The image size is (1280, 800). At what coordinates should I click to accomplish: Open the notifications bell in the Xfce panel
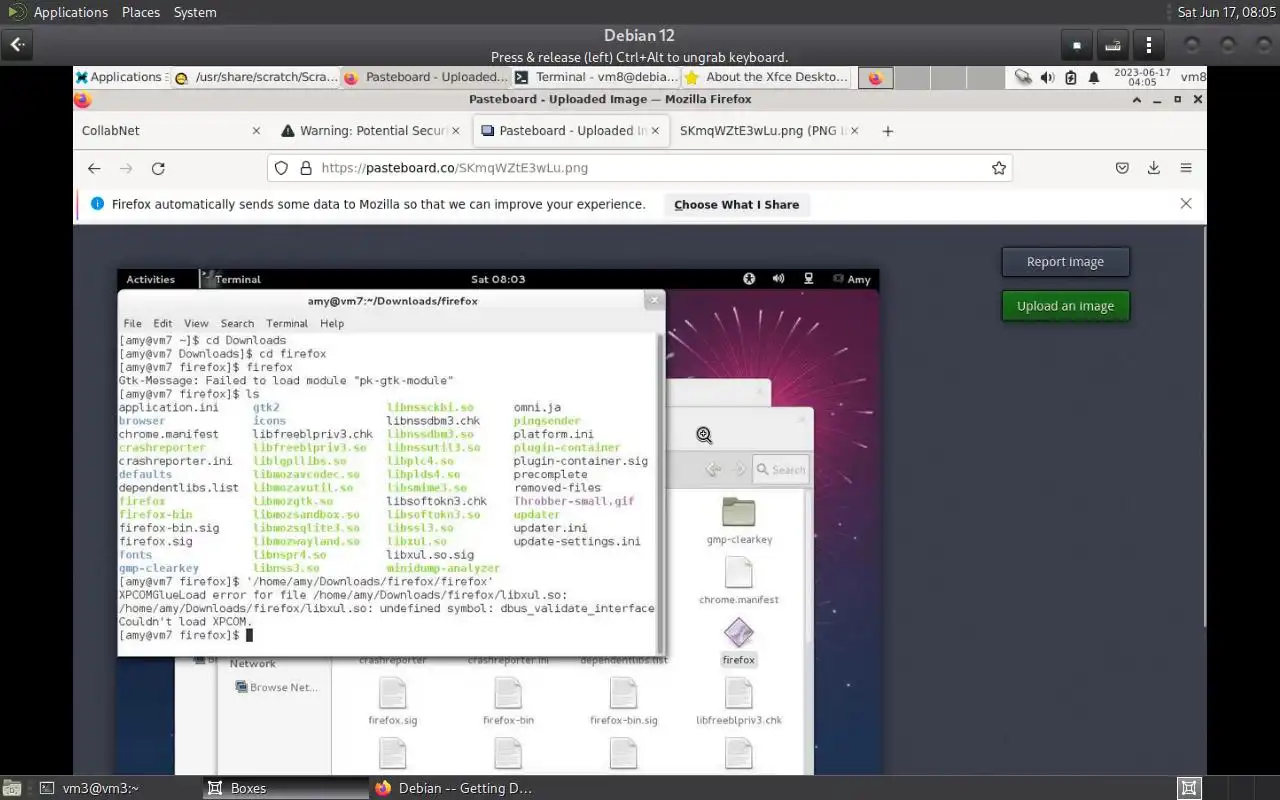1094,78
